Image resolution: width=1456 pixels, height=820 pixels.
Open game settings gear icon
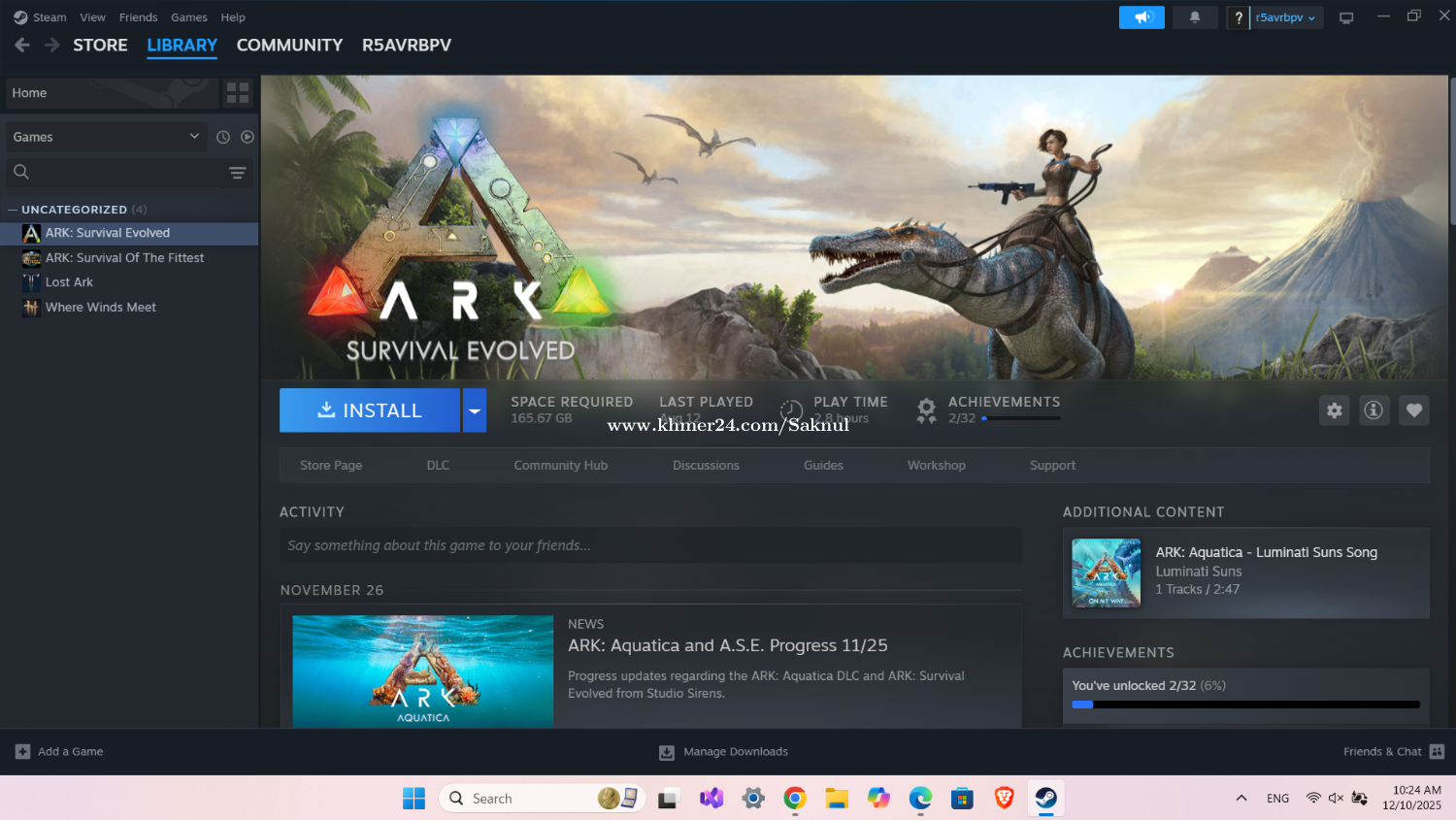[x=1335, y=410]
